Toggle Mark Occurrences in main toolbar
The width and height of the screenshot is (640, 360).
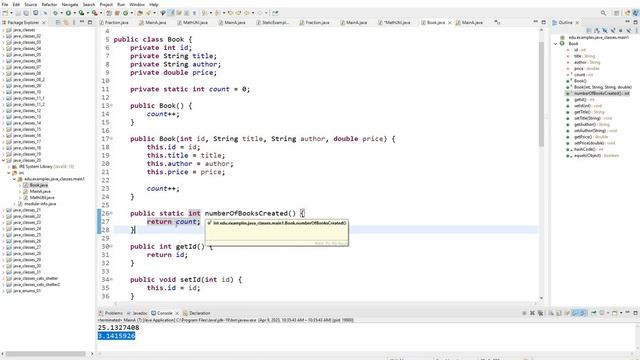pos(171,13)
